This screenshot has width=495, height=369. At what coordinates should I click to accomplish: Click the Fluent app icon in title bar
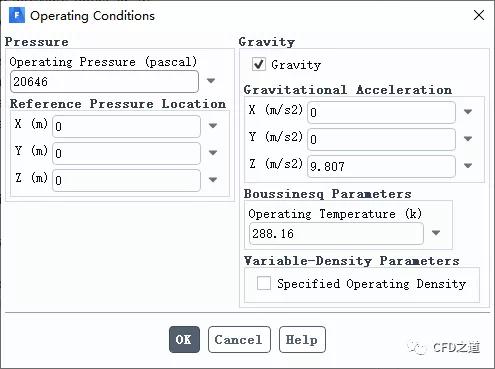pyautogui.click(x=17, y=15)
